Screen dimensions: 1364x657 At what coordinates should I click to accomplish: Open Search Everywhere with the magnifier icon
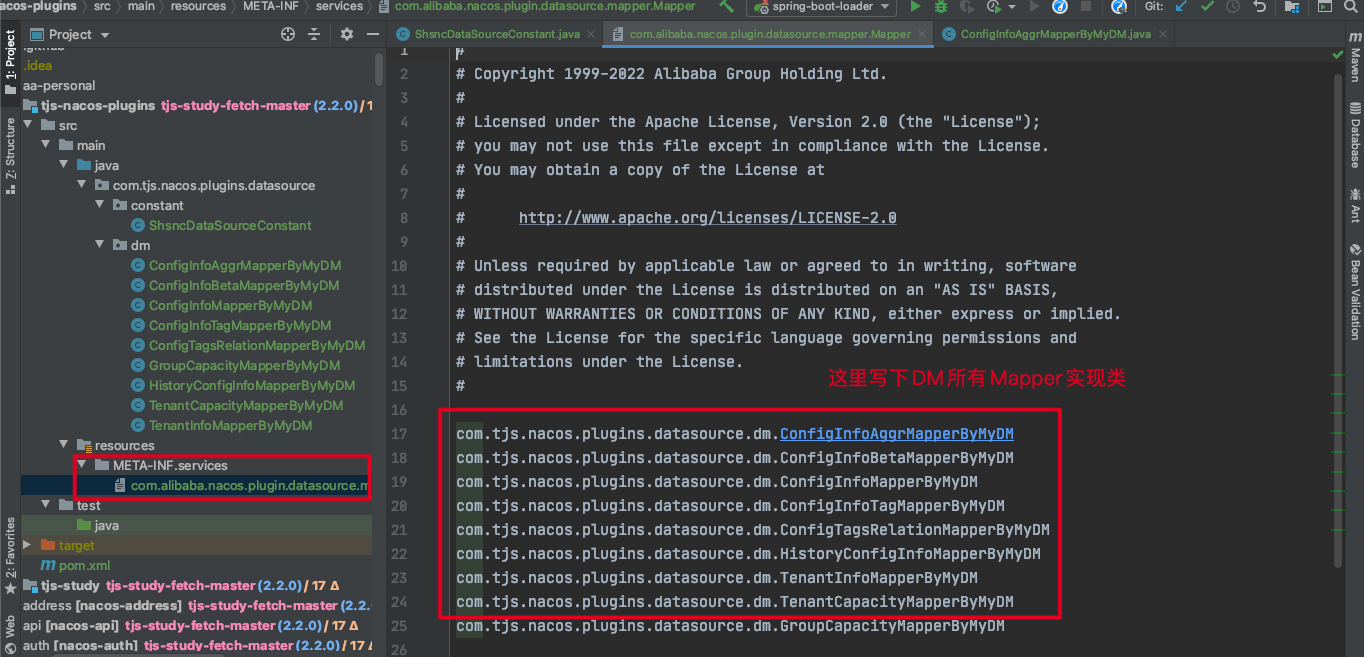click(1351, 8)
